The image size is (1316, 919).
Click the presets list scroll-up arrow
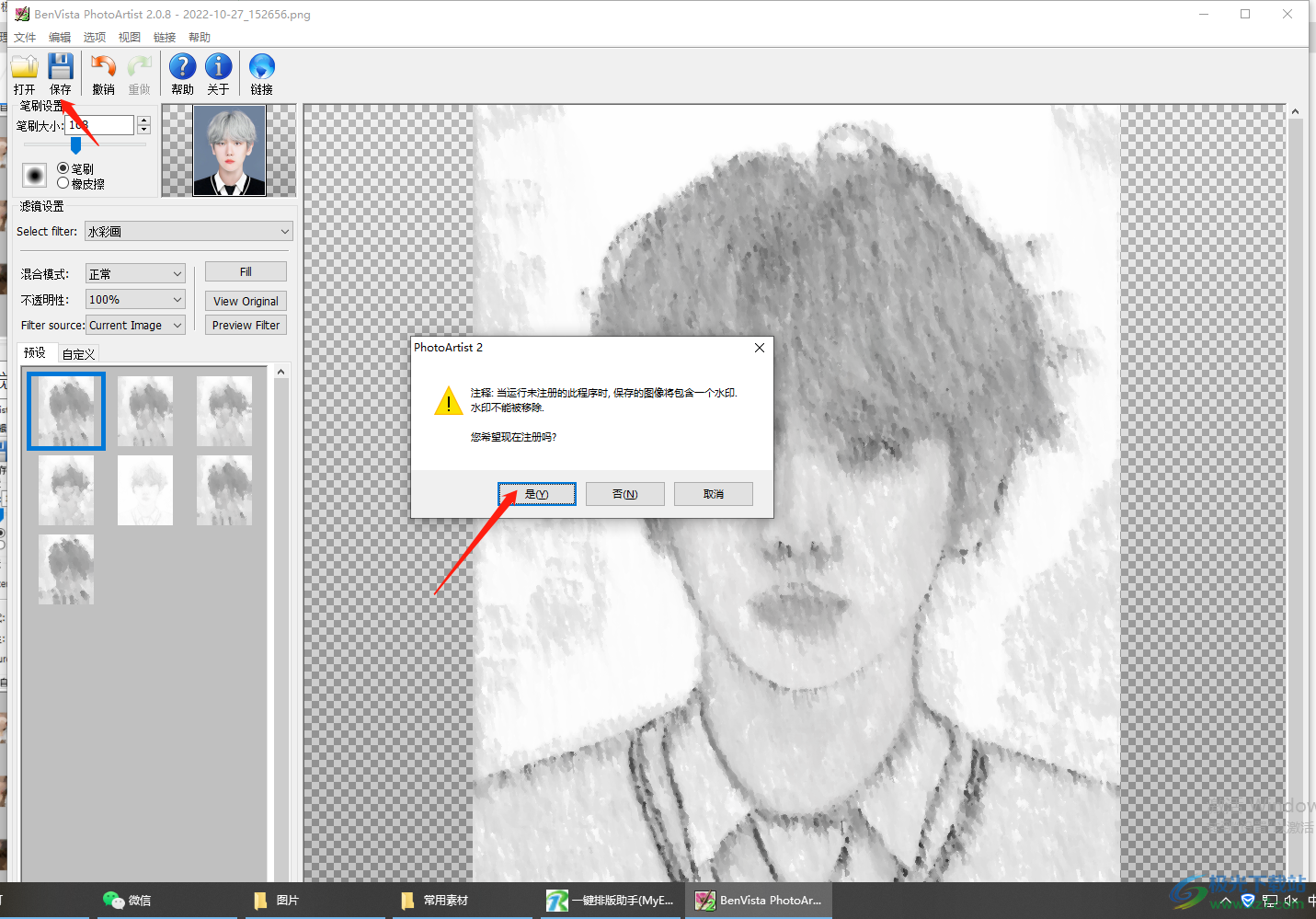(x=281, y=372)
